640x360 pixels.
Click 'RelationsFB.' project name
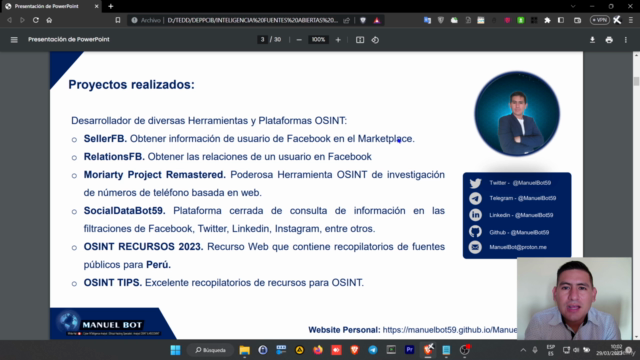(x=114, y=157)
